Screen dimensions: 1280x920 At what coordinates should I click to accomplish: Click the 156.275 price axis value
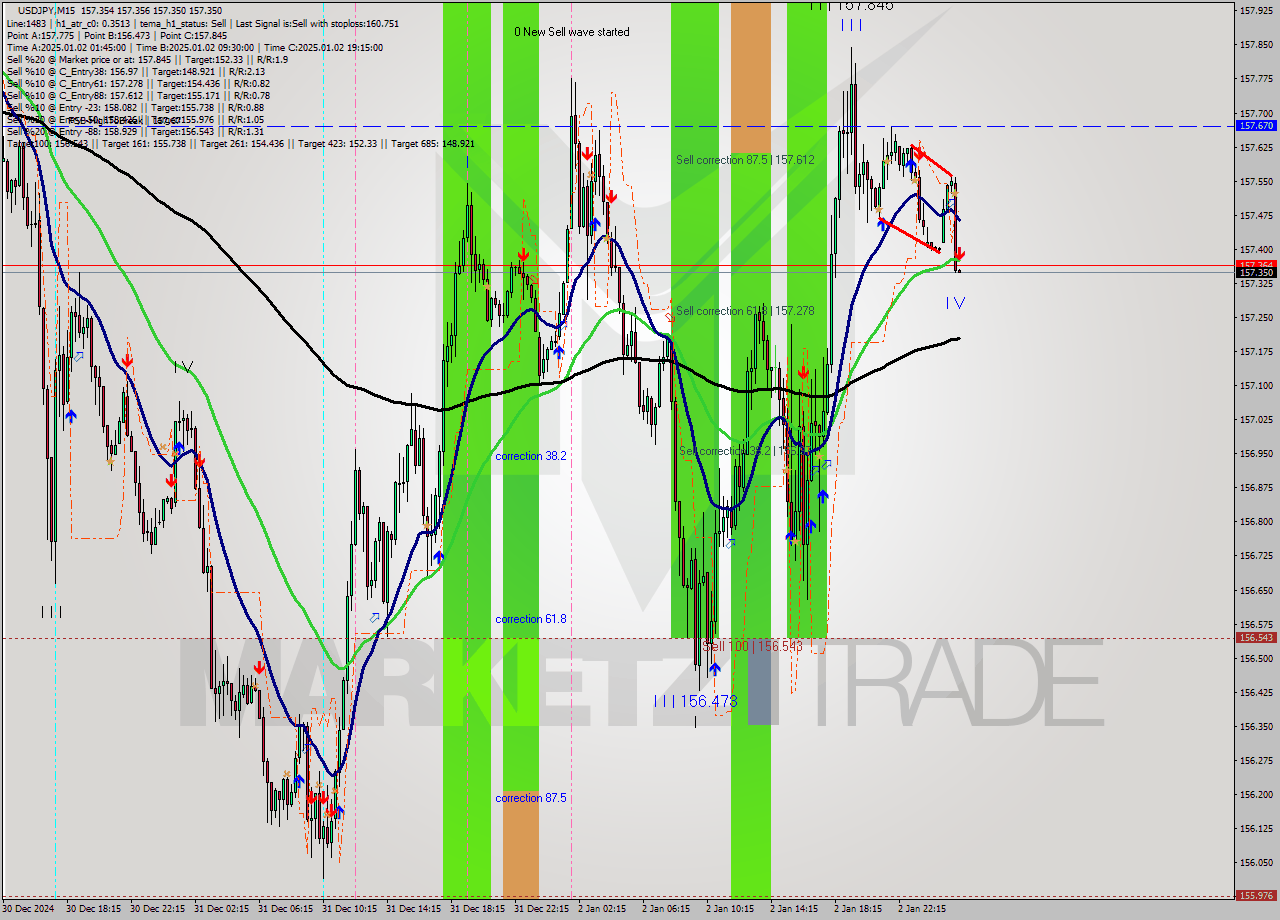(1256, 760)
